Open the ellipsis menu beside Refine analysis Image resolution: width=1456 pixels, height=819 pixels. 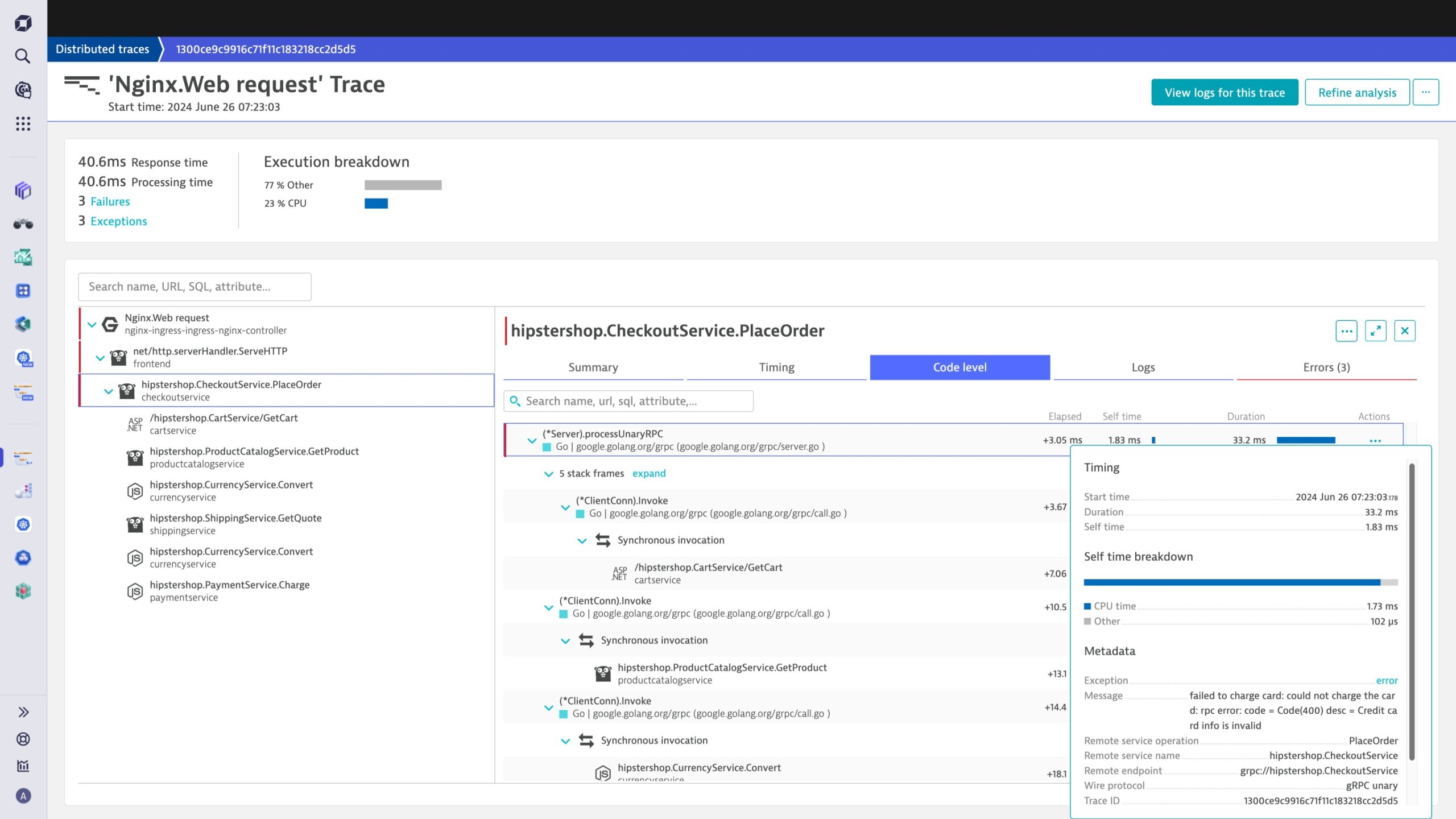[1426, 92]
